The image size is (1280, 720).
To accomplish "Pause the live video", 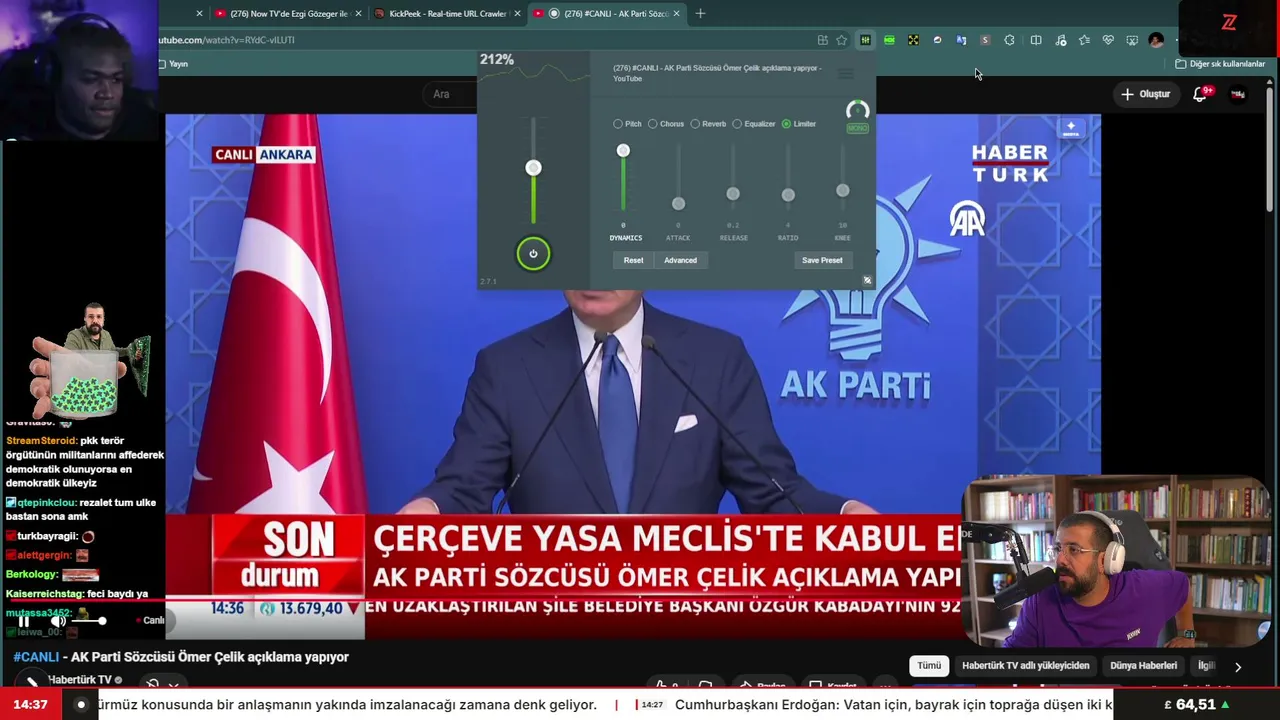I will [24, 621].
